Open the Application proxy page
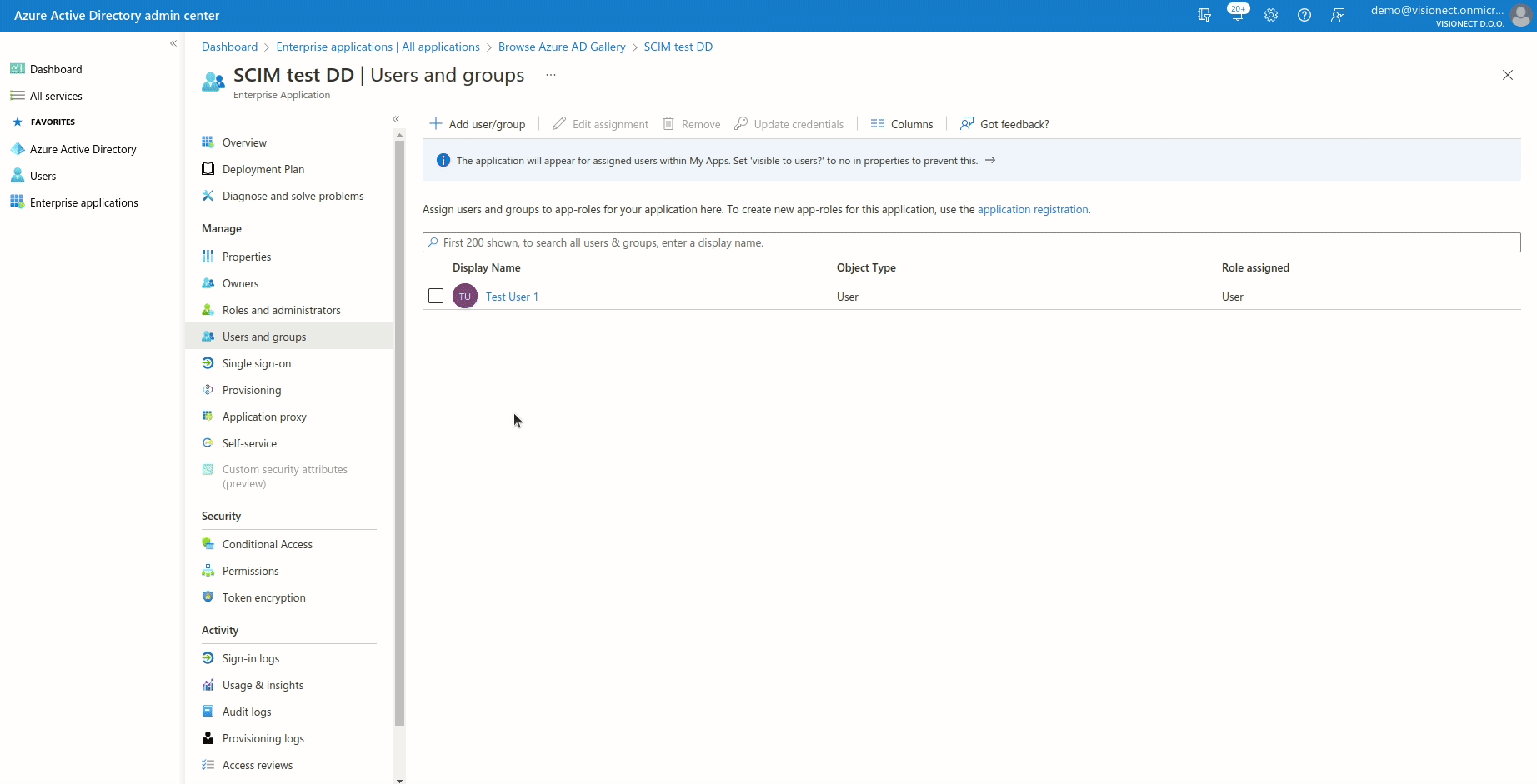 click(263, 417)
